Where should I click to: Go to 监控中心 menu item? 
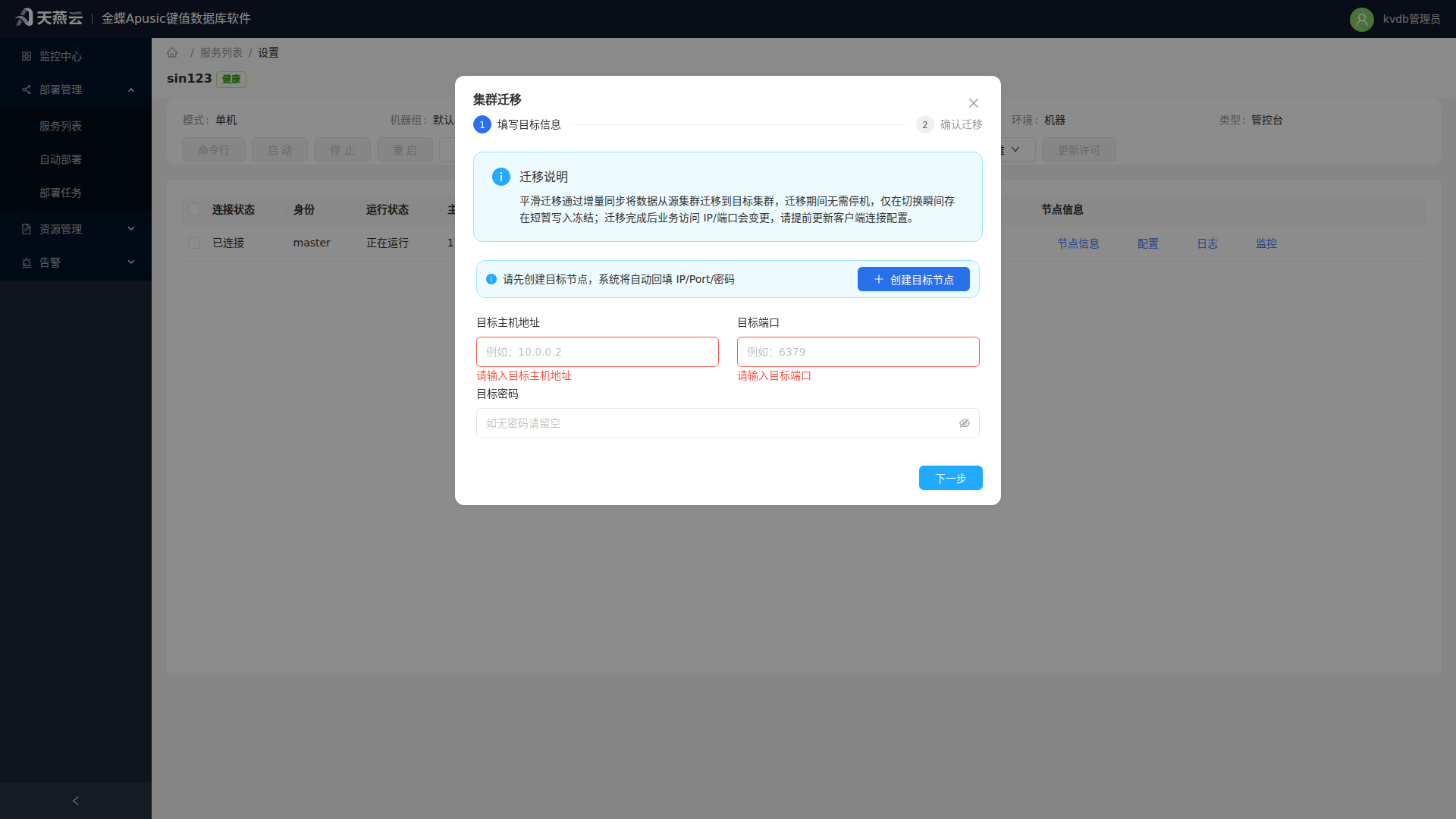pos(76,56)
